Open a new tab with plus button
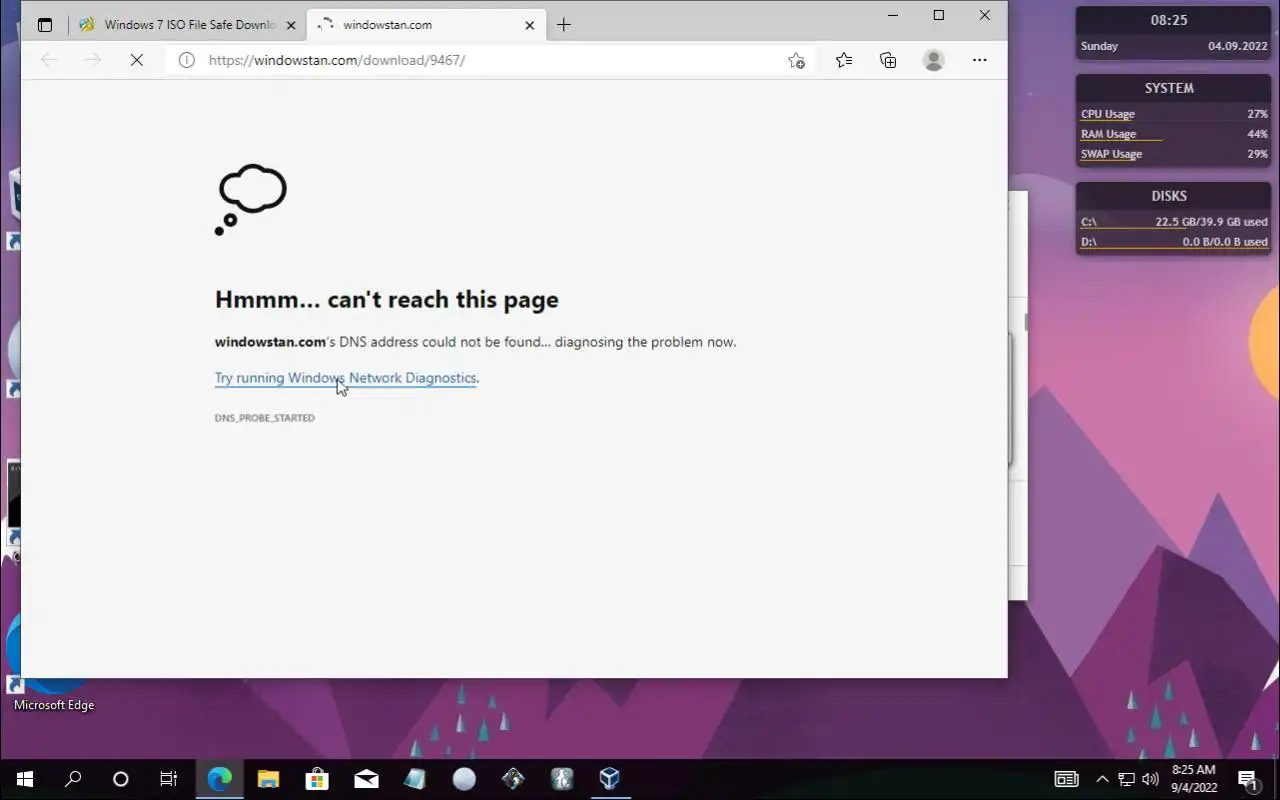Image resolution: width=1280 pixels, height=800 pixels. (564, 25)
